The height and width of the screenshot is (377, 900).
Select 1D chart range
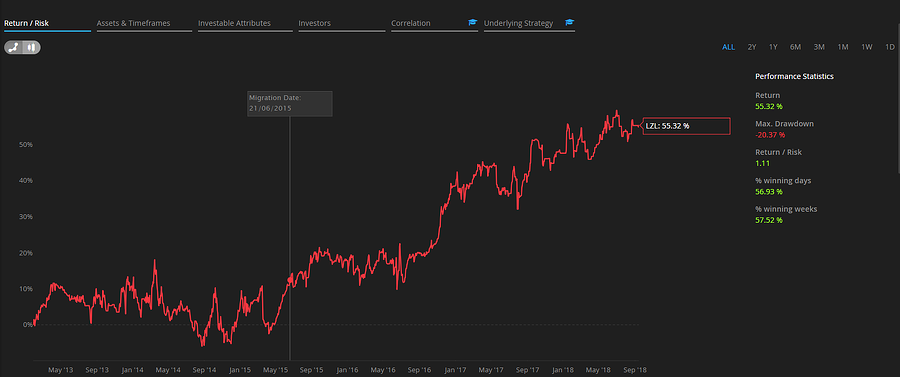click(x=890, y=47)
